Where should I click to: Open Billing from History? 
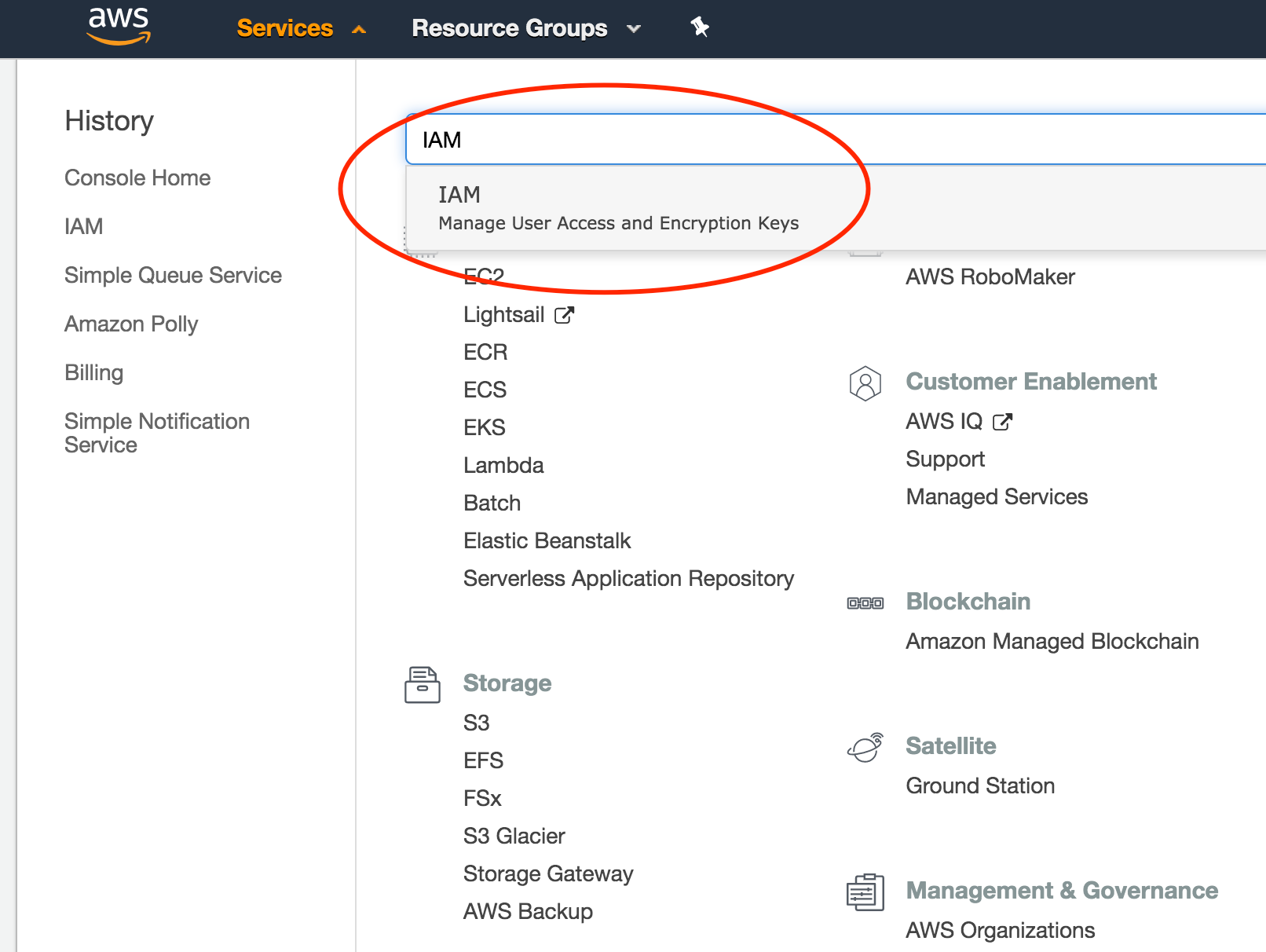[94, 372]
